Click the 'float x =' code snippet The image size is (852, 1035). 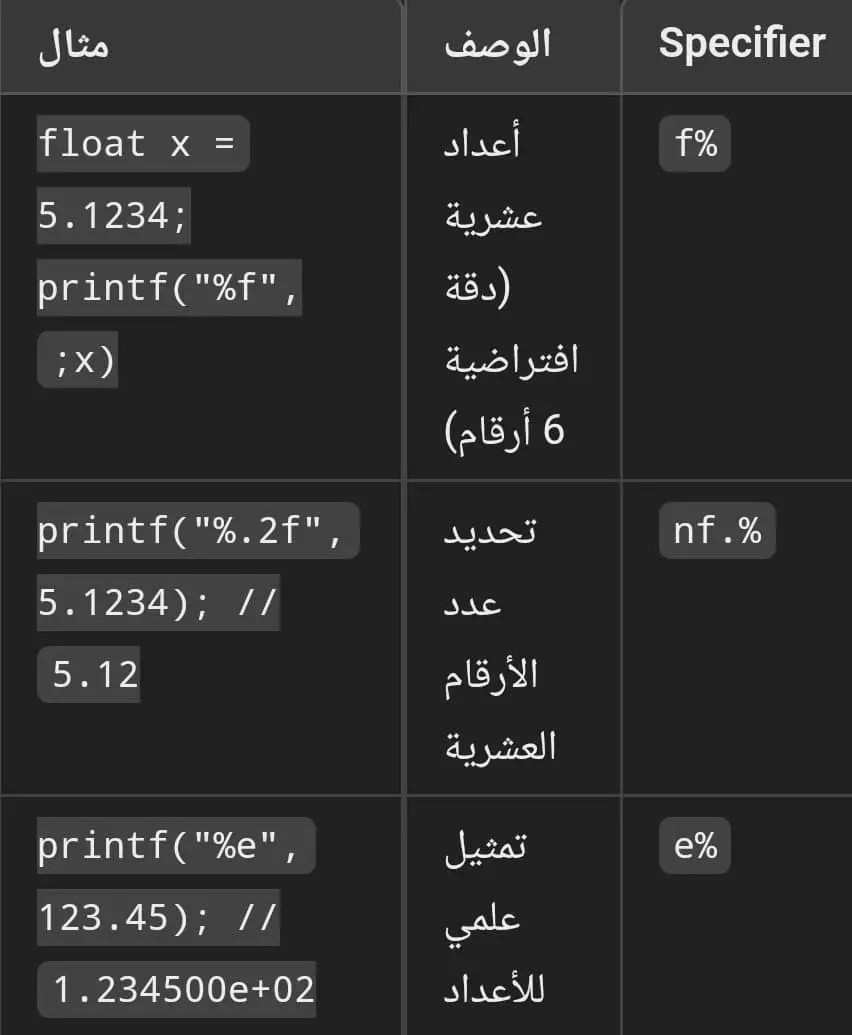[143, 143]
